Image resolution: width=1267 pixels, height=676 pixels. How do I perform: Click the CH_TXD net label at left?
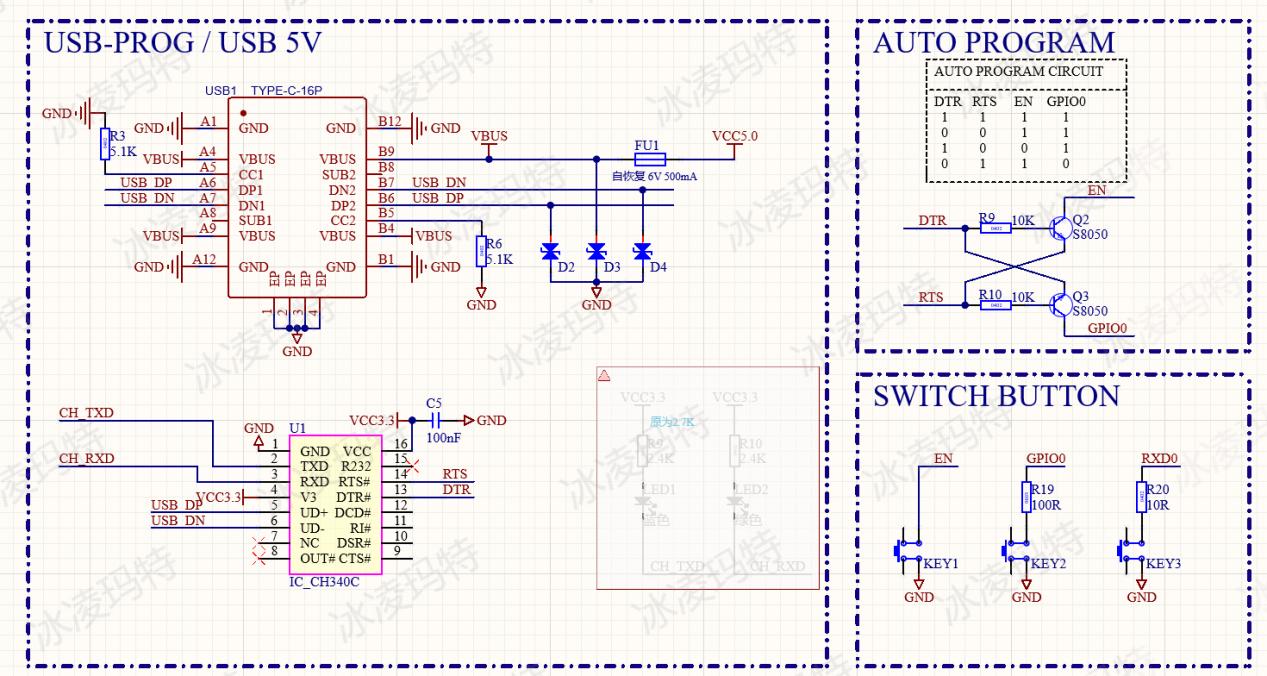click(86, 412)
